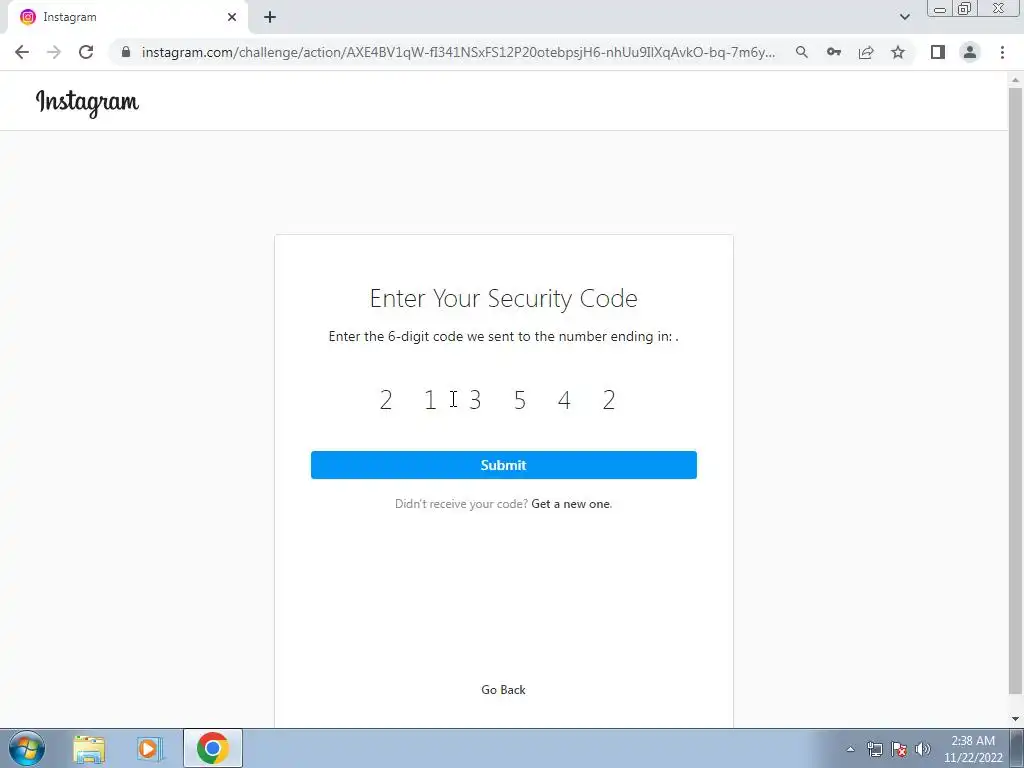This screenshot has width=1024, height=768.
Task: Click the browser back arrow
Action: pos(22,52)
